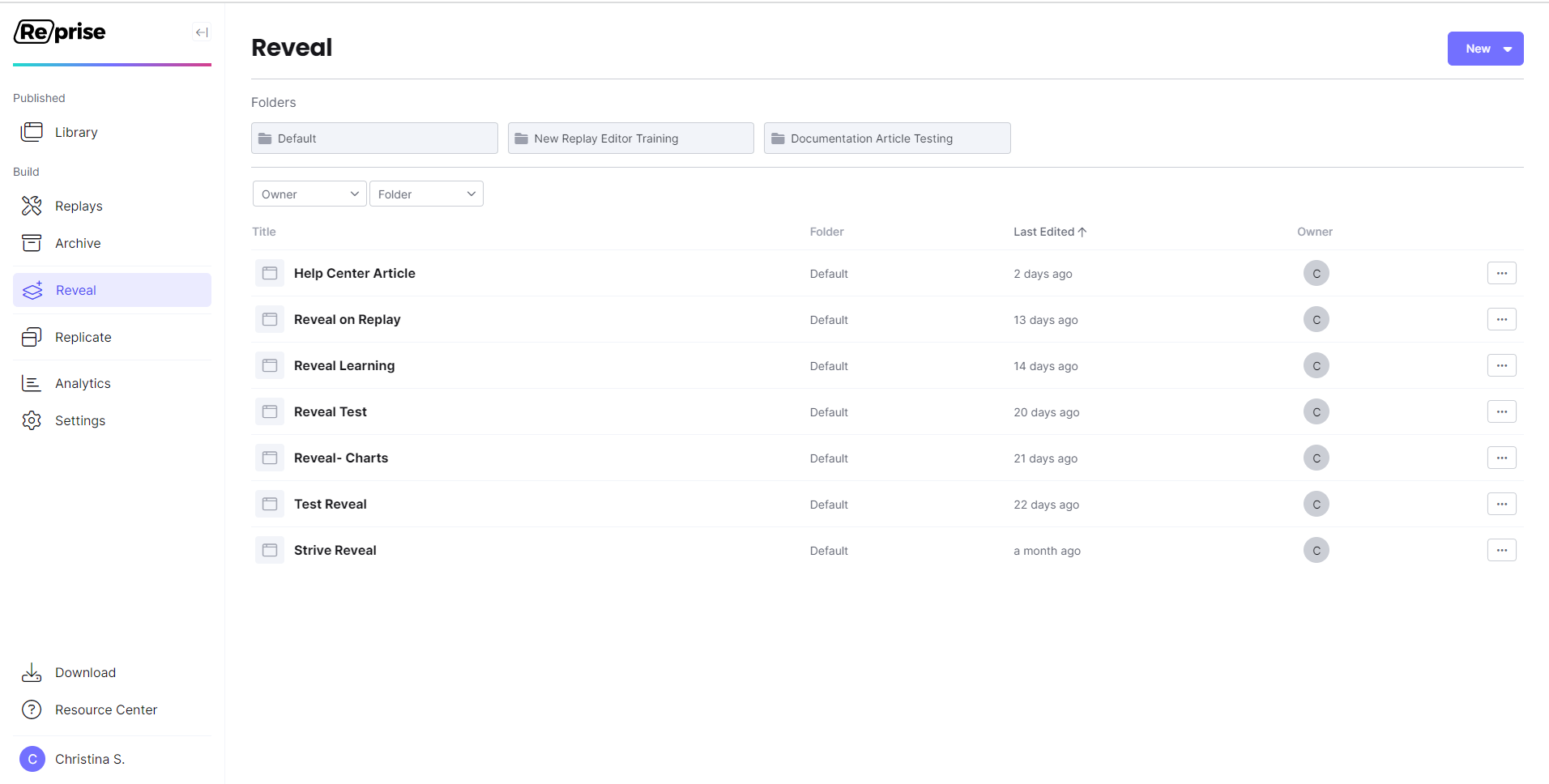
Task: Click the Reprise logo
Action: (59, 32)
